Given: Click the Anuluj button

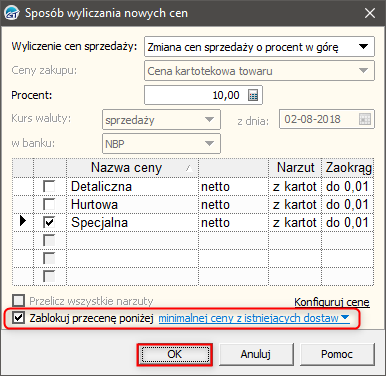Looking at the screenshot, I should [256, 354].
